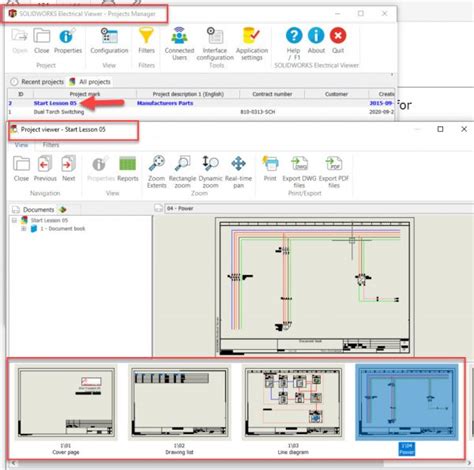The height and width of the screenshot is (470, 474).
Task: Click left arrow of thumbnail scrollbar
Action: pyautogui.click(x=13, y=463)
